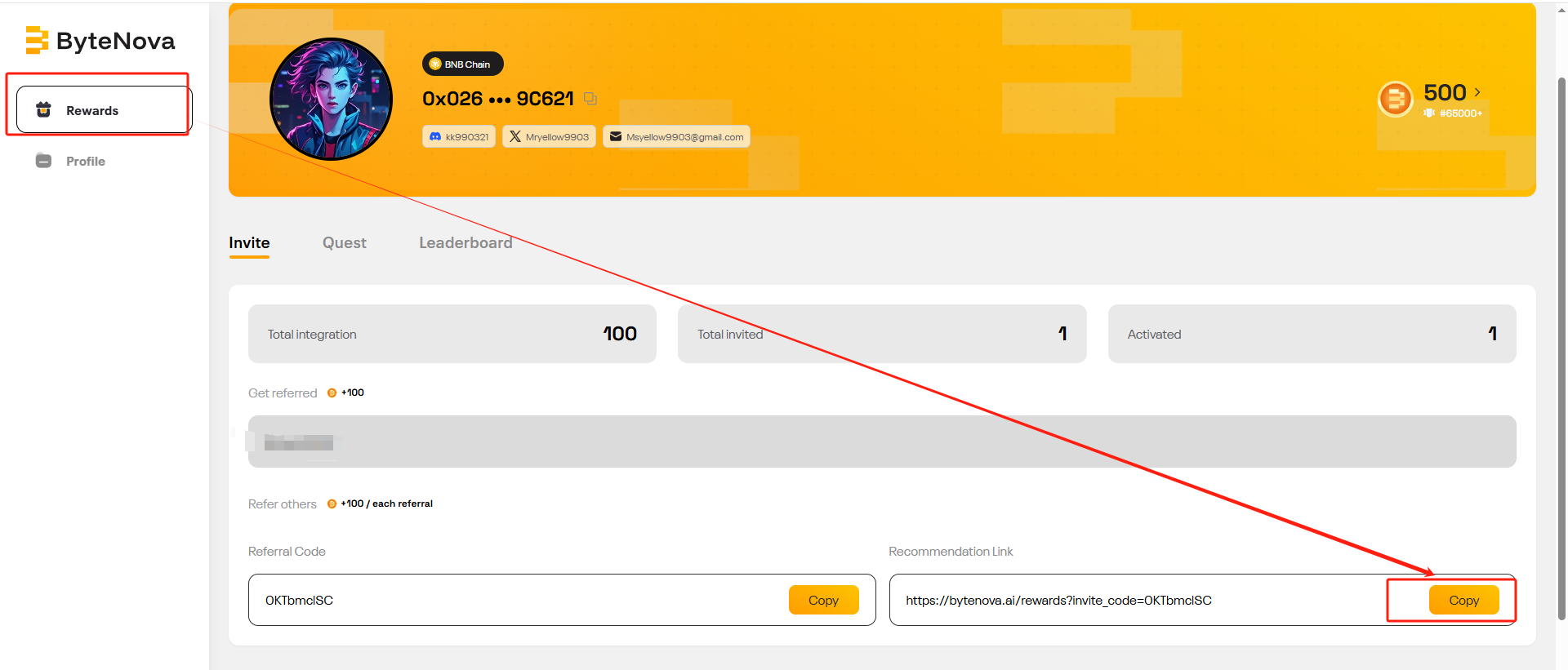Viewport: 1568px width, 670px height.
Task: Click the envelope email icon
Action: pos(616,136)
